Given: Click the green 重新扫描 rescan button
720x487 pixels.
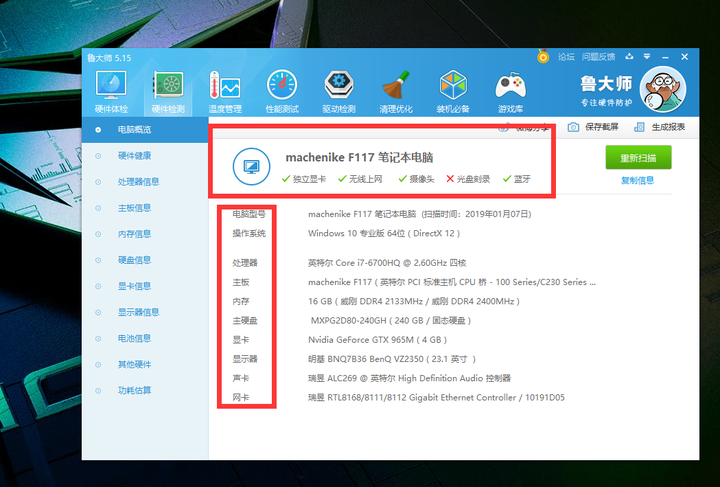Looking at the screenshot, I should [x=638, y=157].
